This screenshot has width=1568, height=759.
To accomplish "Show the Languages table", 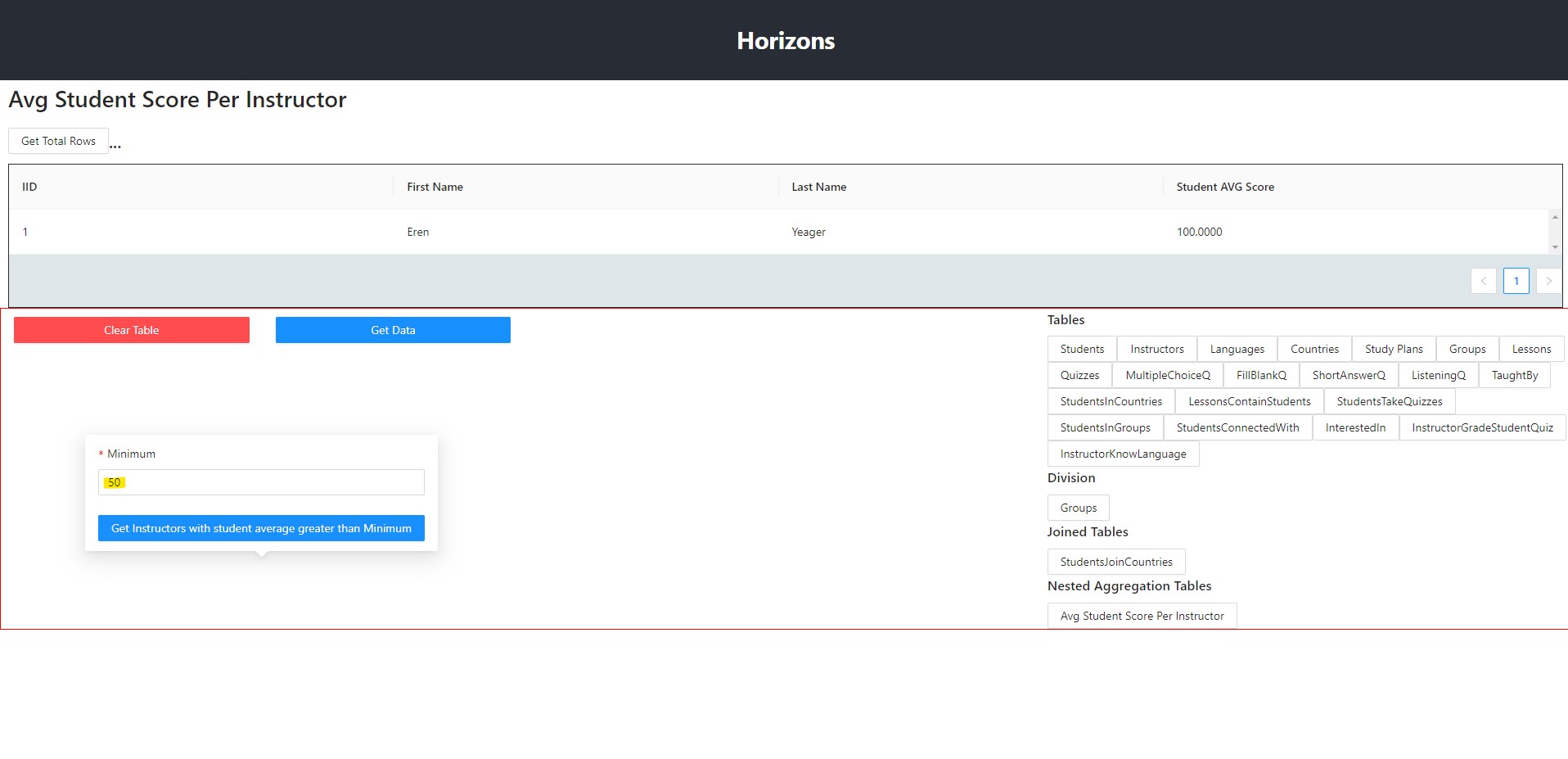I will click(x=1237, y=349).
